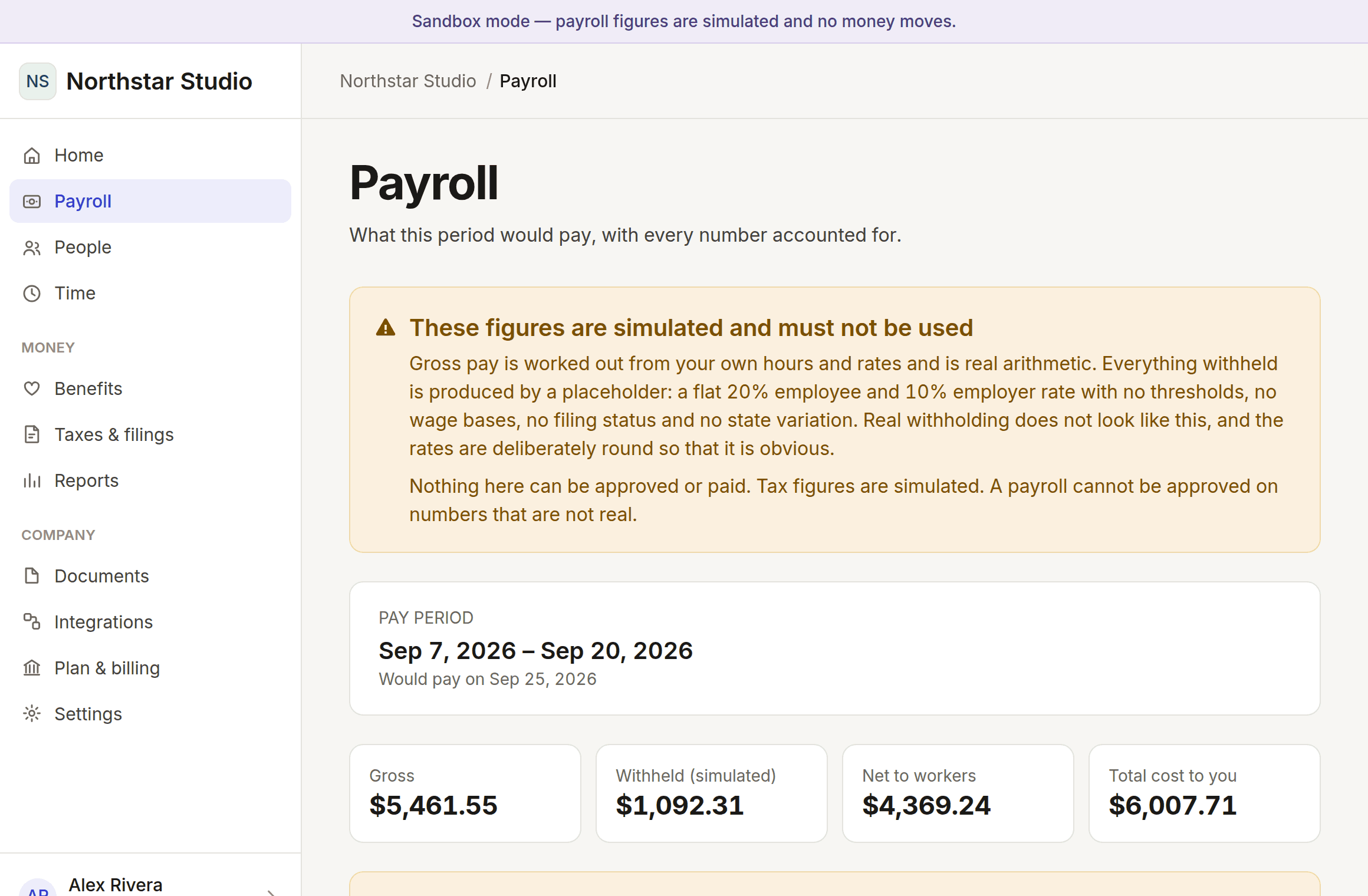Click the COMPANY section label
This screenshot has width=1368, height=896.
[x=58, y=535]
